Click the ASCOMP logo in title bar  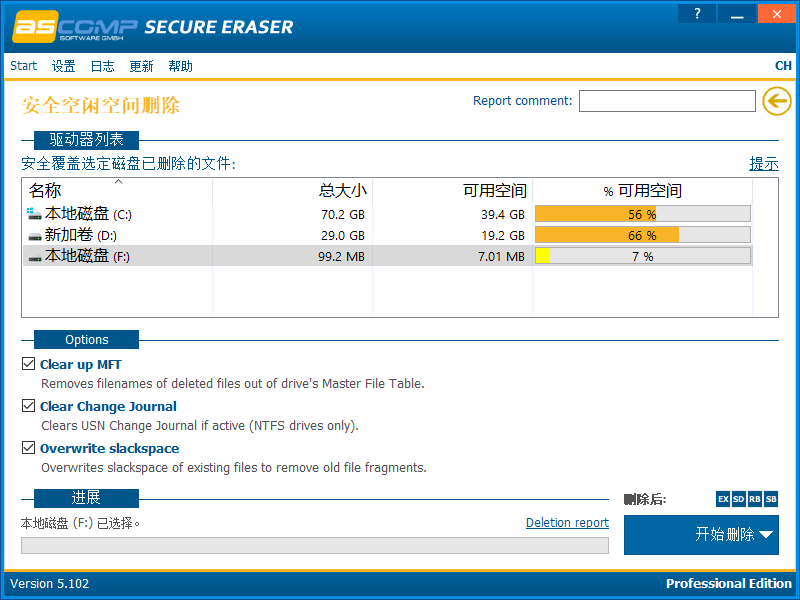pyautogui.click(x=73, y=27)
